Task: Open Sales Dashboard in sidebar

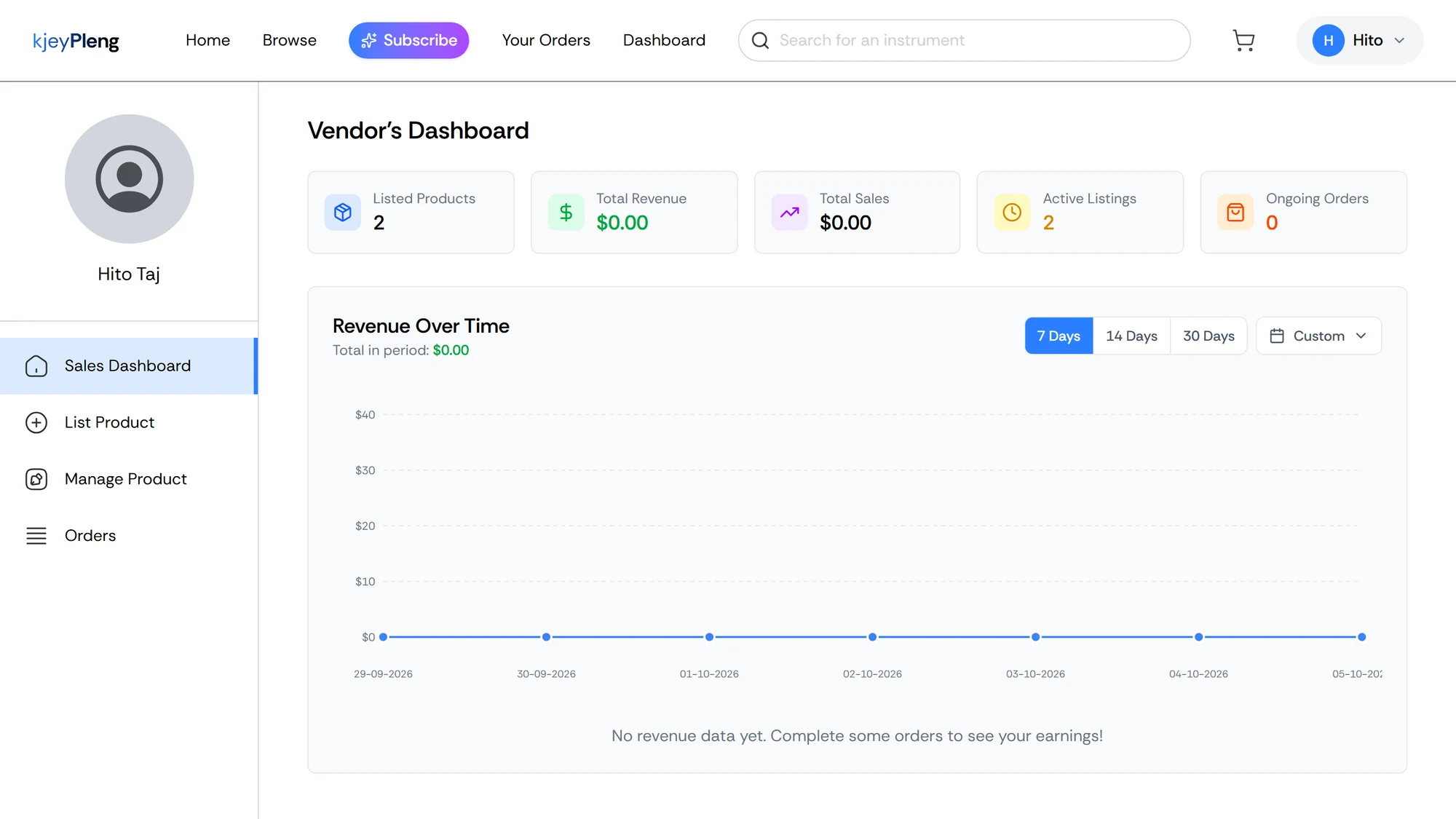Action: pyautogui.click(x=129, y=366)
